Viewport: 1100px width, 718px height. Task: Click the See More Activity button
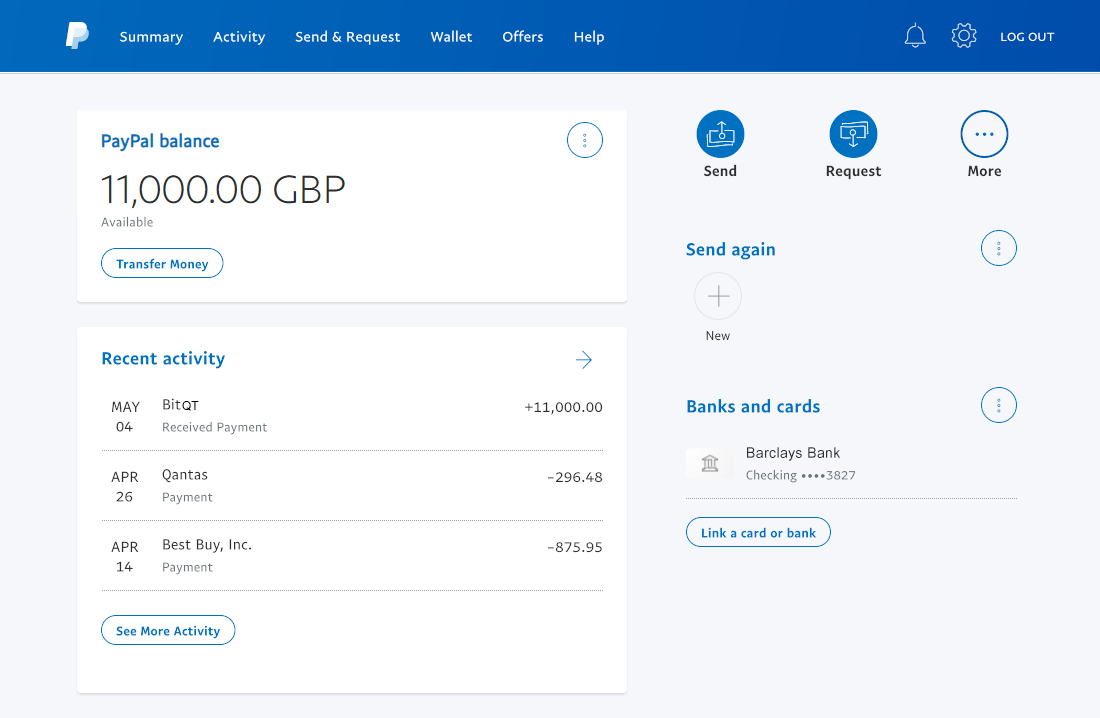[x=168, y=630]
